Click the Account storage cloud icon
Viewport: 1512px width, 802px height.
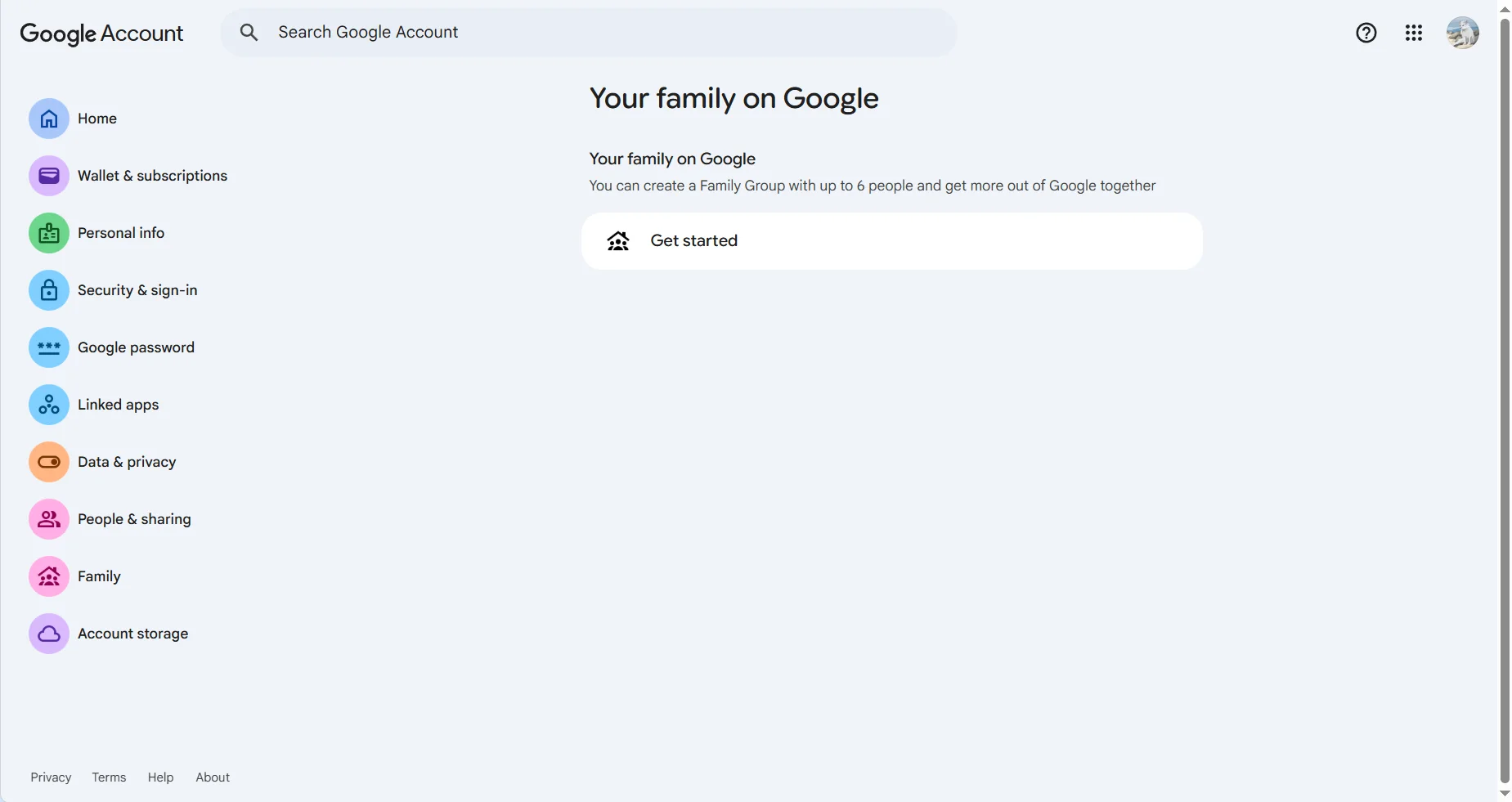point(49,634)
